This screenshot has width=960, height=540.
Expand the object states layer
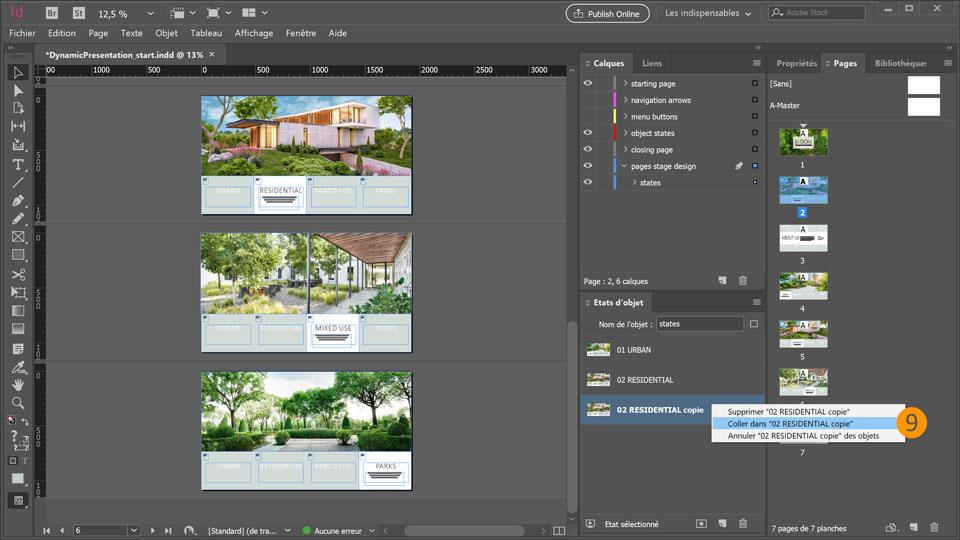point(625,133)
